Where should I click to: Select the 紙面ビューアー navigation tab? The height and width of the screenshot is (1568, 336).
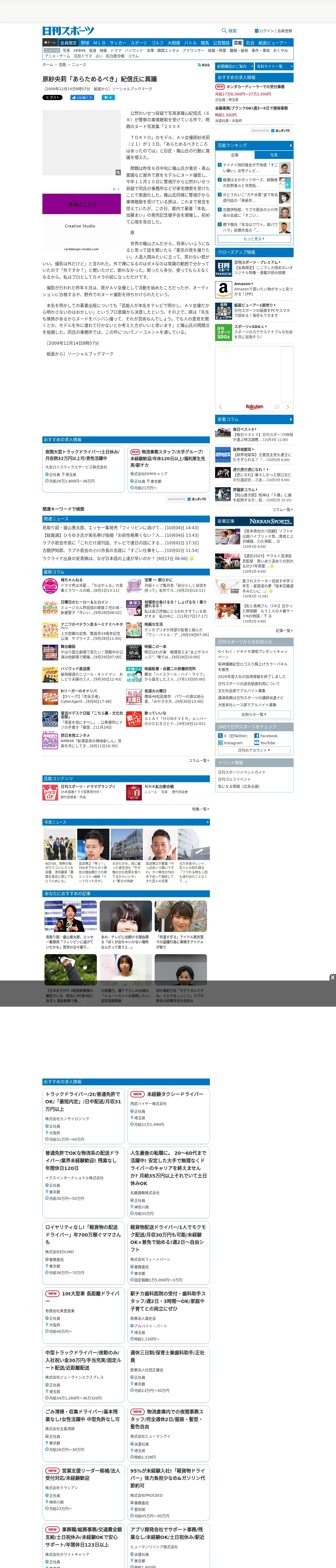pos(273,43)
